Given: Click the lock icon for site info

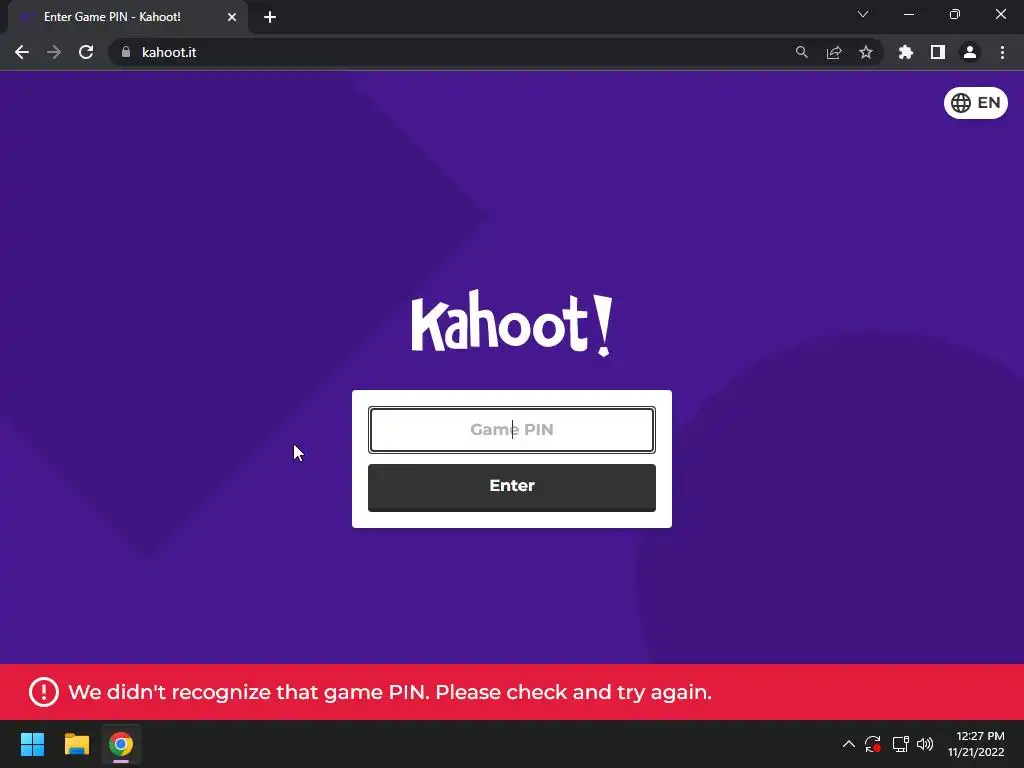Looking at the screenshot, I should [126, 52].
